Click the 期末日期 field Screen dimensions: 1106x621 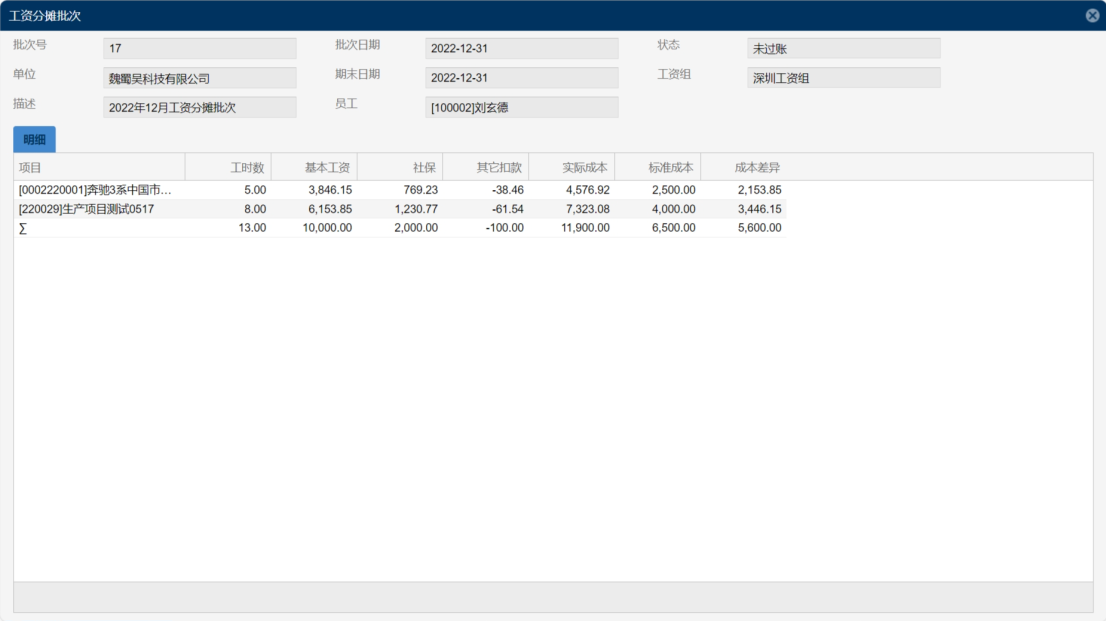(x=521, y=78)
